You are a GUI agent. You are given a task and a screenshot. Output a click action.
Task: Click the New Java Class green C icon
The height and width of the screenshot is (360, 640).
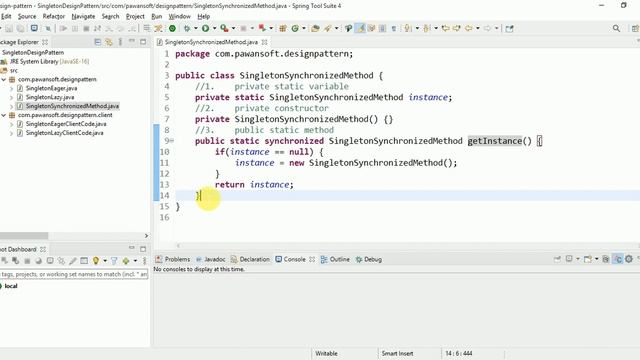[x=295, y=28]
